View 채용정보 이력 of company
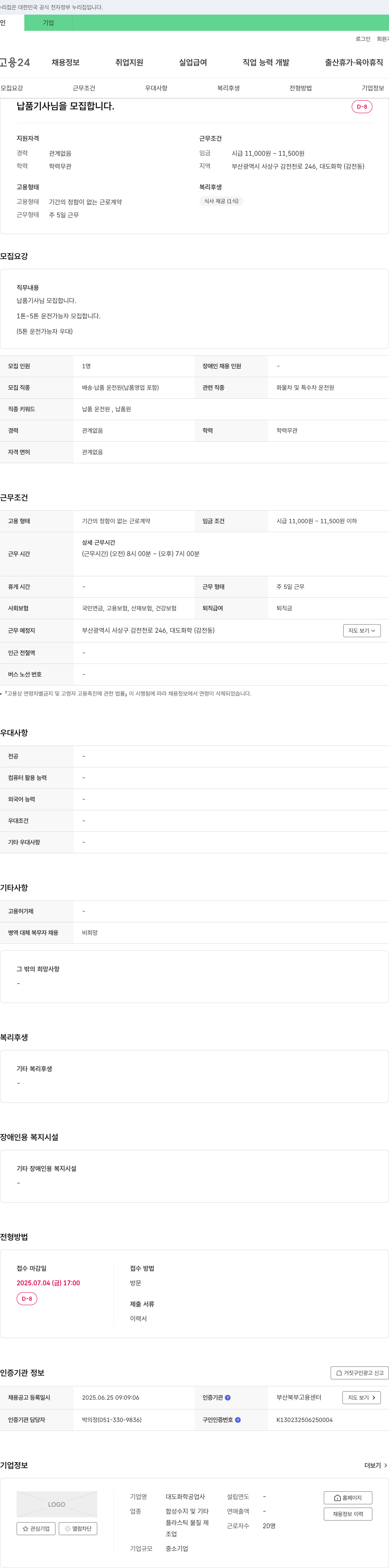Image resolution: width=389 pixels, height=1568 pixels. point(348,1514)
